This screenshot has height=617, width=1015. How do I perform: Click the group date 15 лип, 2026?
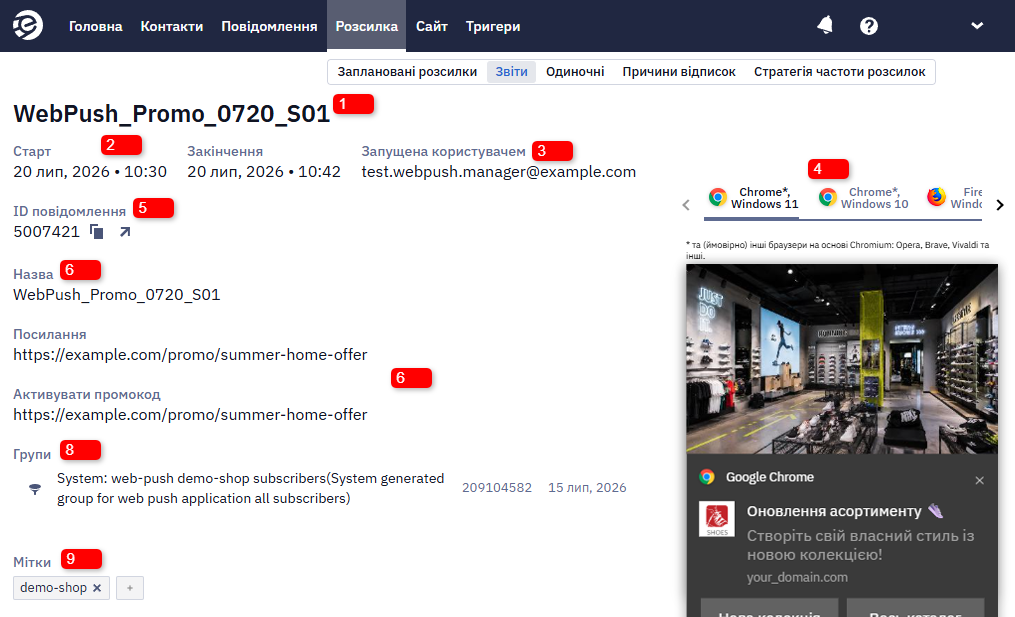tap(587, 488)
